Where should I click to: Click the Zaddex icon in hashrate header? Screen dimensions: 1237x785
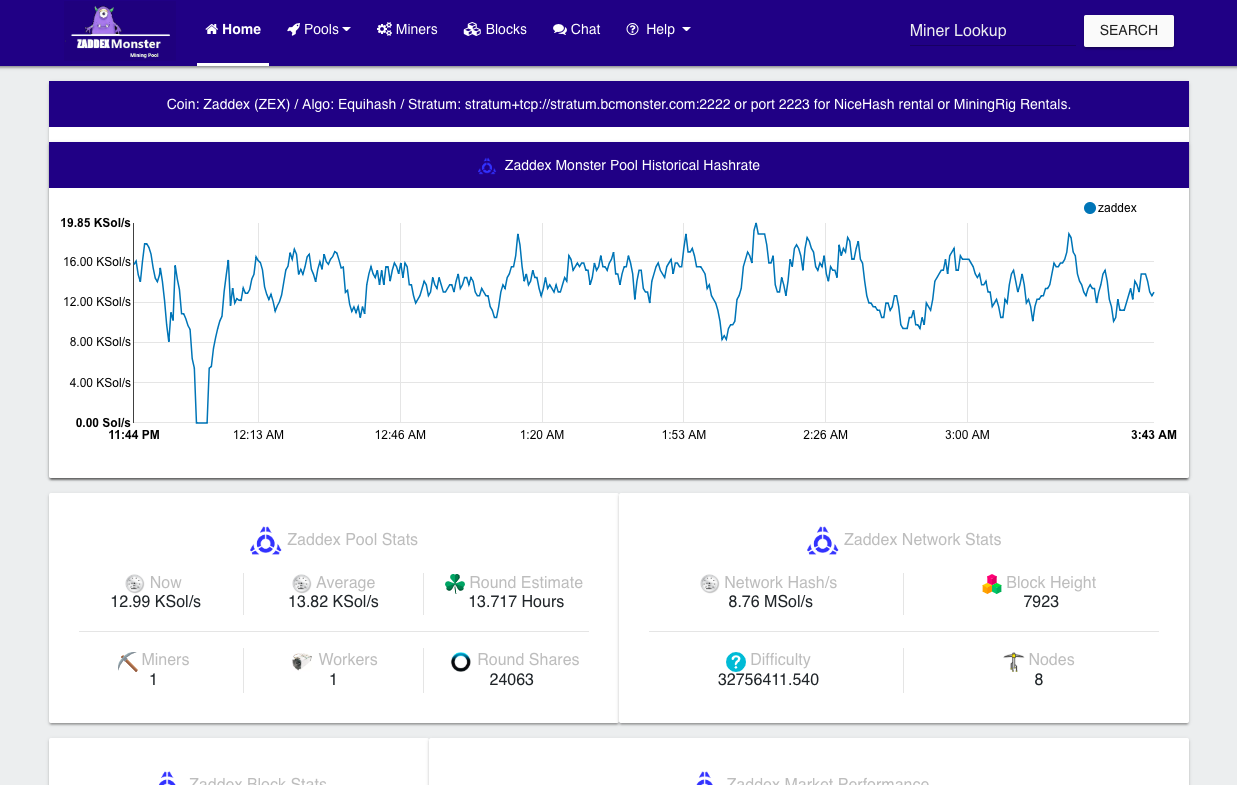pyautogui.click(x=487, y=166)
